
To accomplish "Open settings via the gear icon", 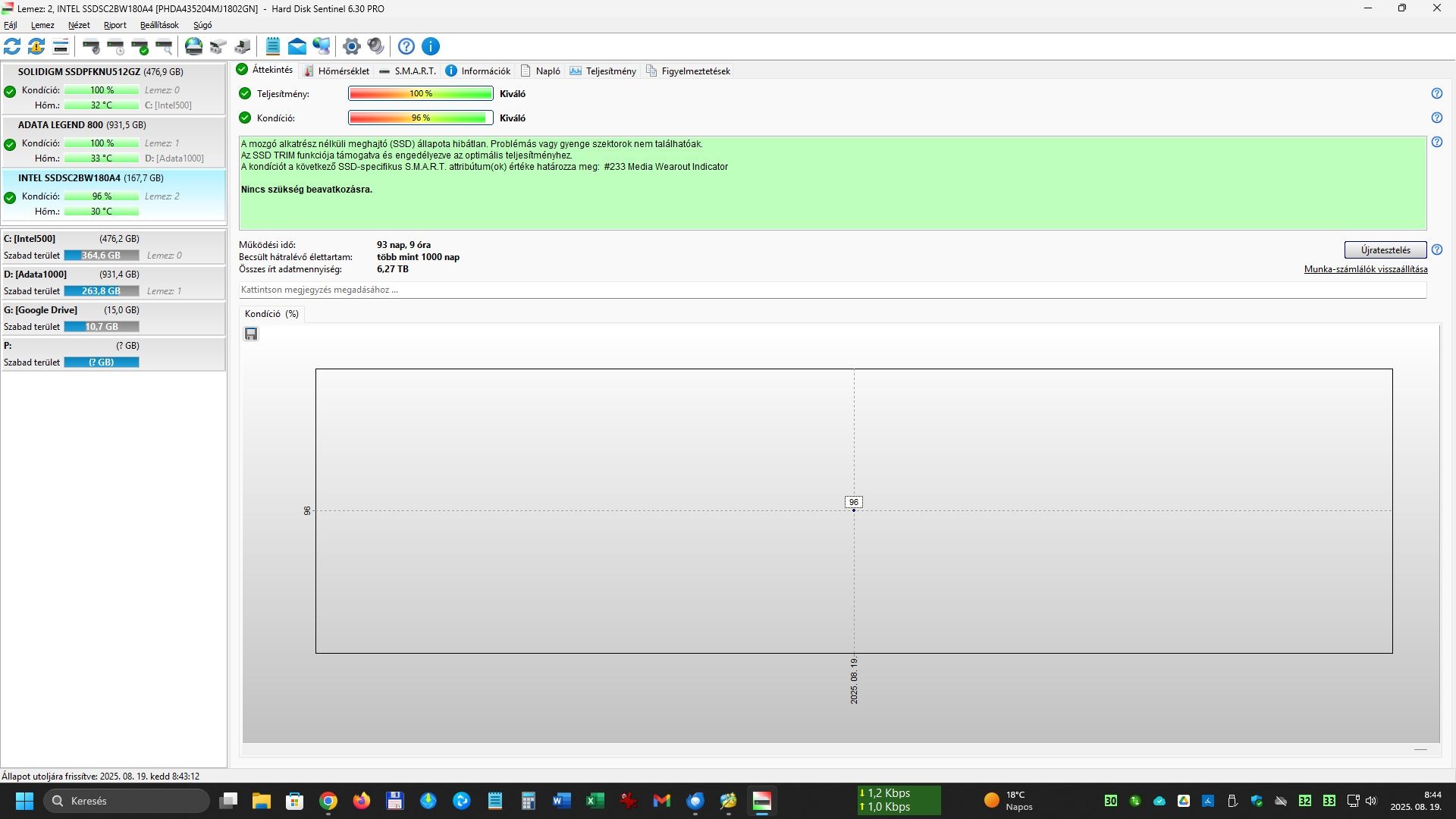I will point(351,46).
